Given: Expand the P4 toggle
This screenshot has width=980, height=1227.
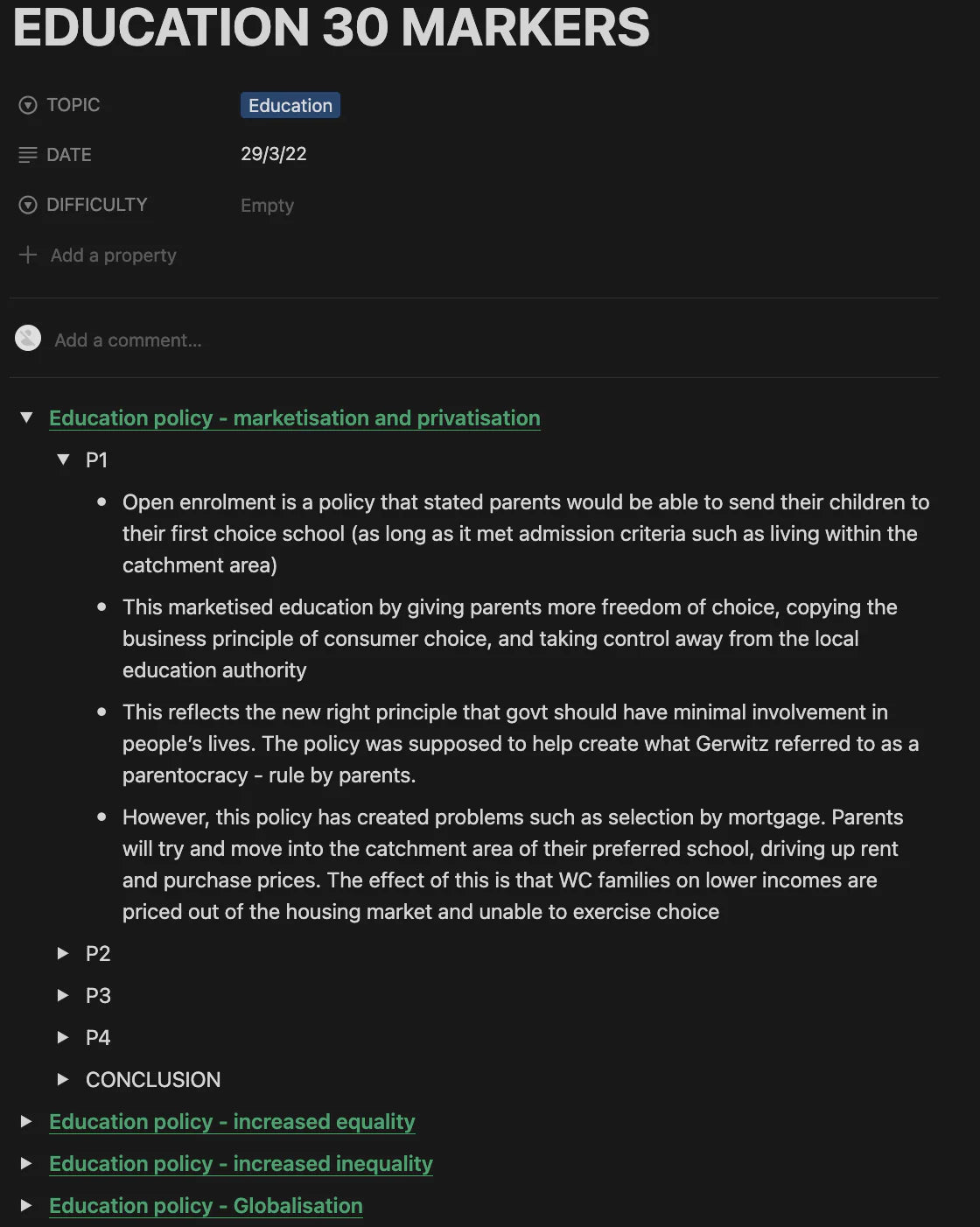Looking at the screenshot, I should [x=63, y=1037].
